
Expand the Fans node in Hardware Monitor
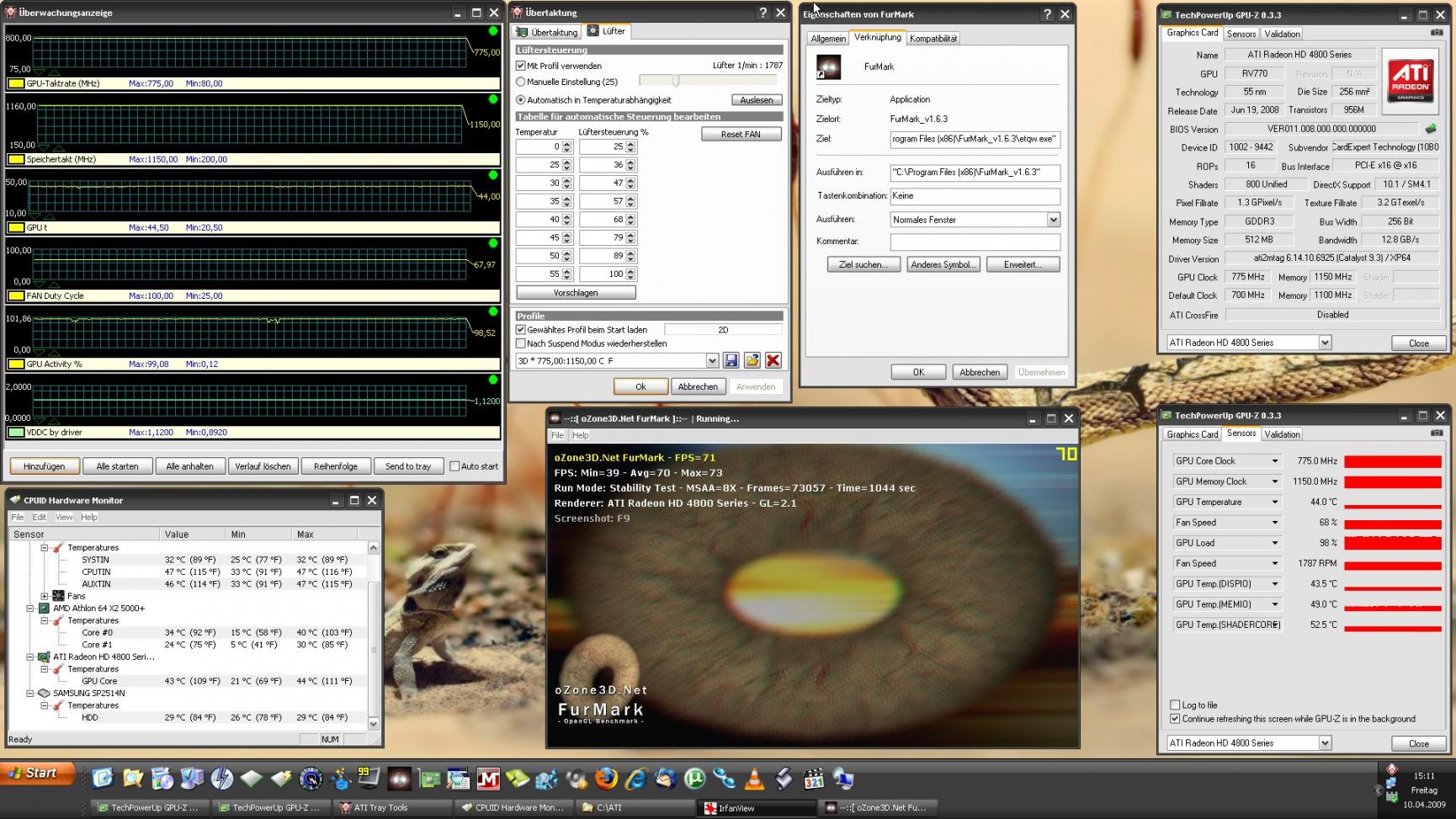click(x=44, y=596)
